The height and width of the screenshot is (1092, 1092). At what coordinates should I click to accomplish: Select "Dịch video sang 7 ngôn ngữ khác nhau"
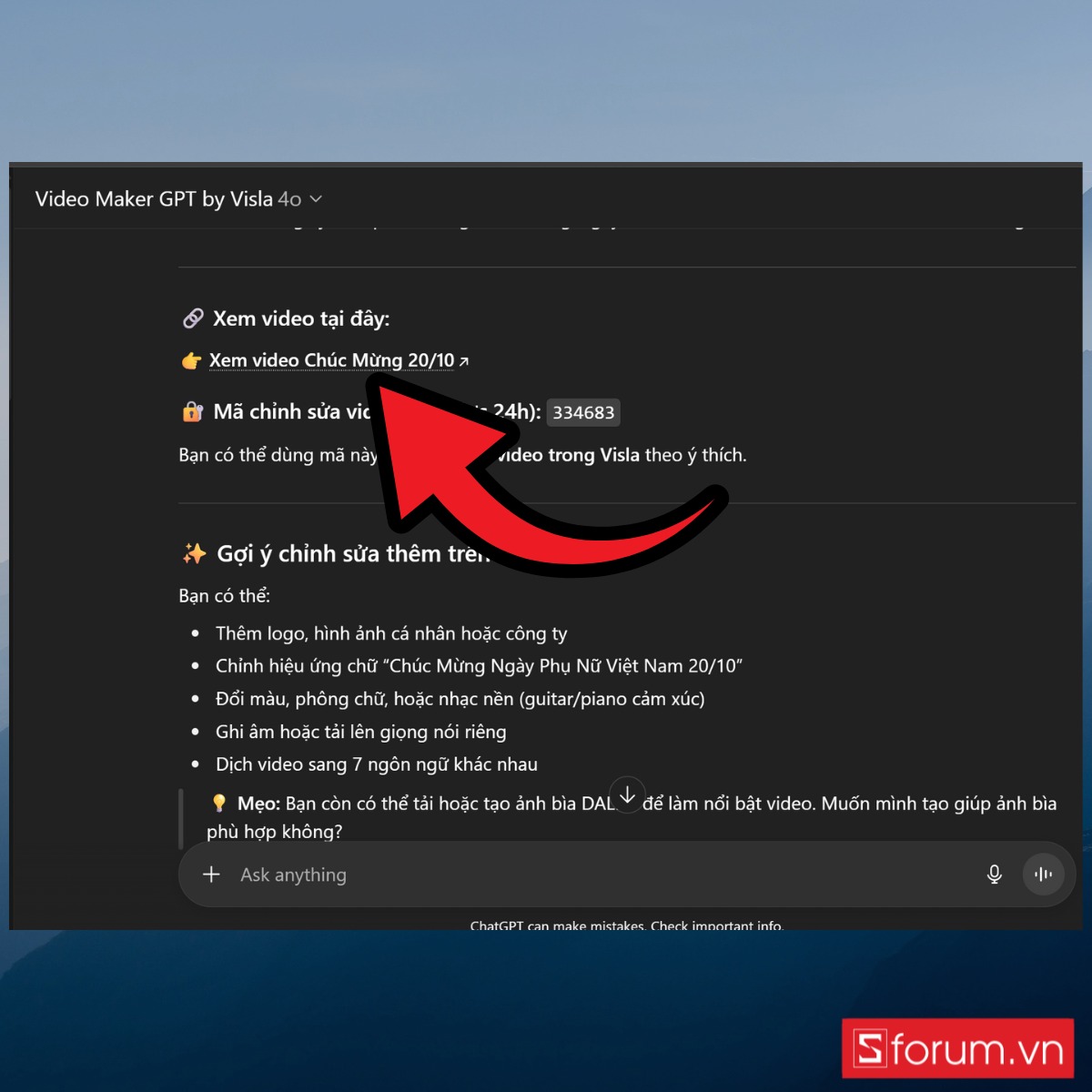pyautogui.click(x=377, y=764)
